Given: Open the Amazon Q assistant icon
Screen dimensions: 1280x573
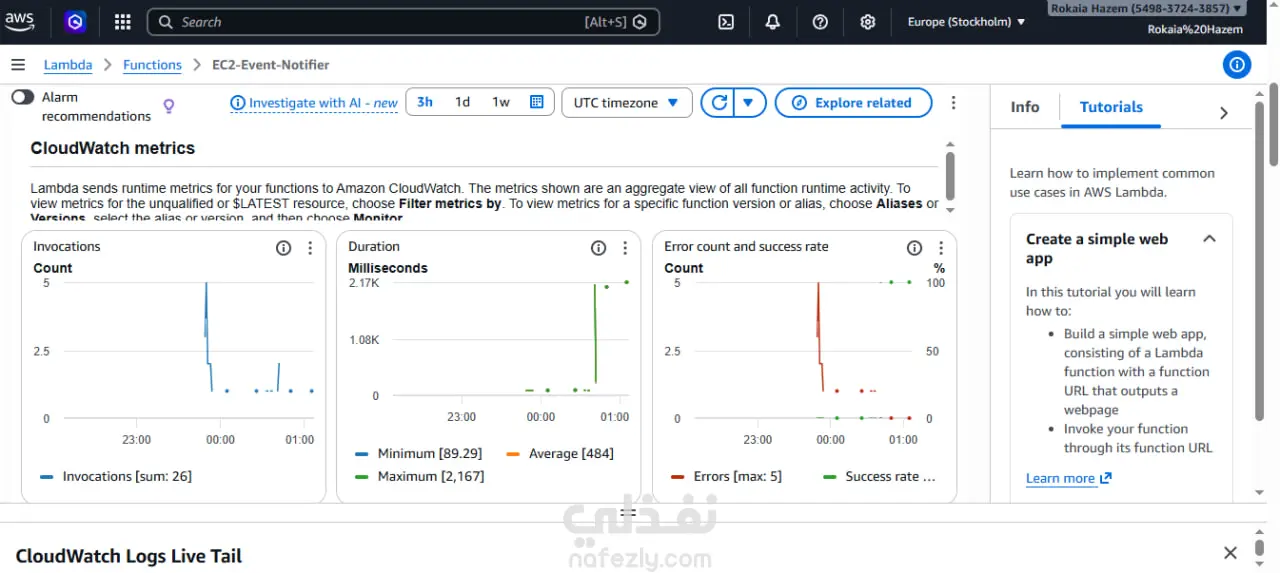Looking at the screenshot, I should pos(75,21).
